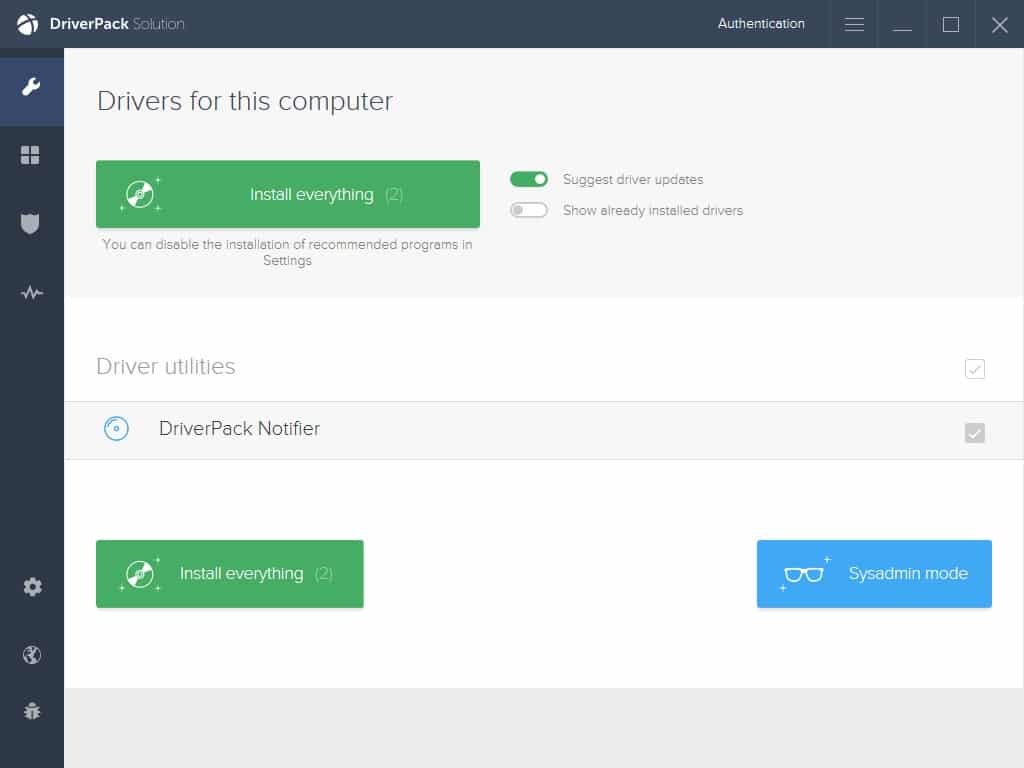Click the bottom Install everything button
The height and width of the screenshot is (768, 1024).
(x=229, y=573)
